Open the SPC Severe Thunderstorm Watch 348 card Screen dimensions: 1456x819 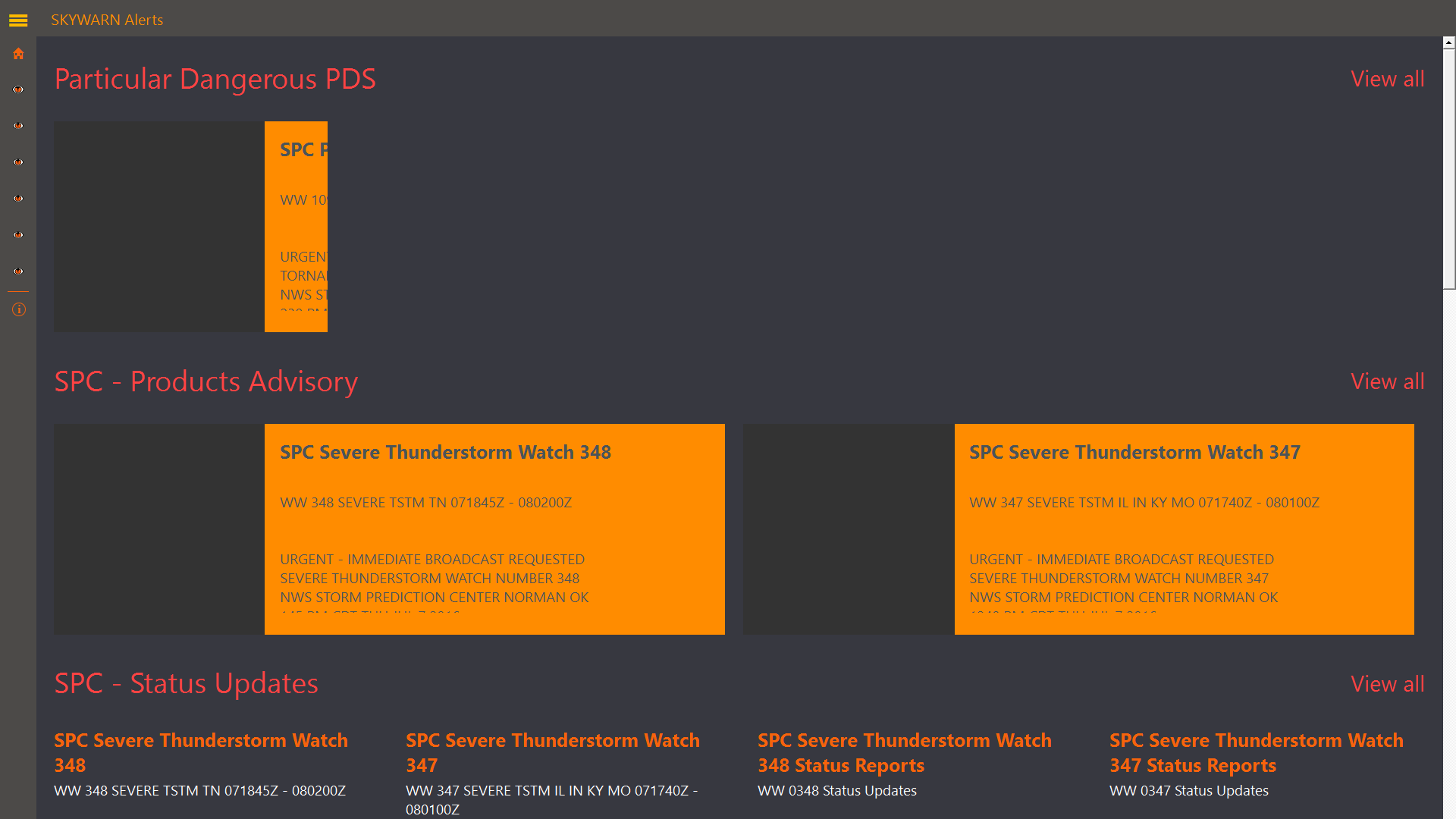click(x=494, y=529)
